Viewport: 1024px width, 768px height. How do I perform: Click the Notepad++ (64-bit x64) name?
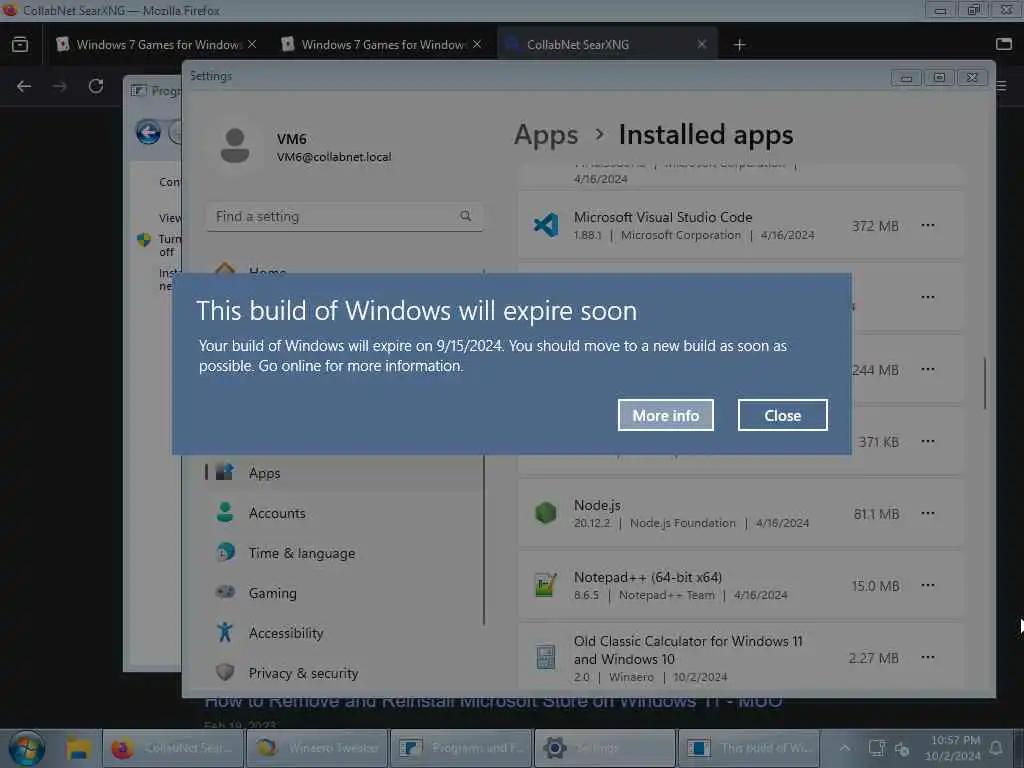click(648, 577)
